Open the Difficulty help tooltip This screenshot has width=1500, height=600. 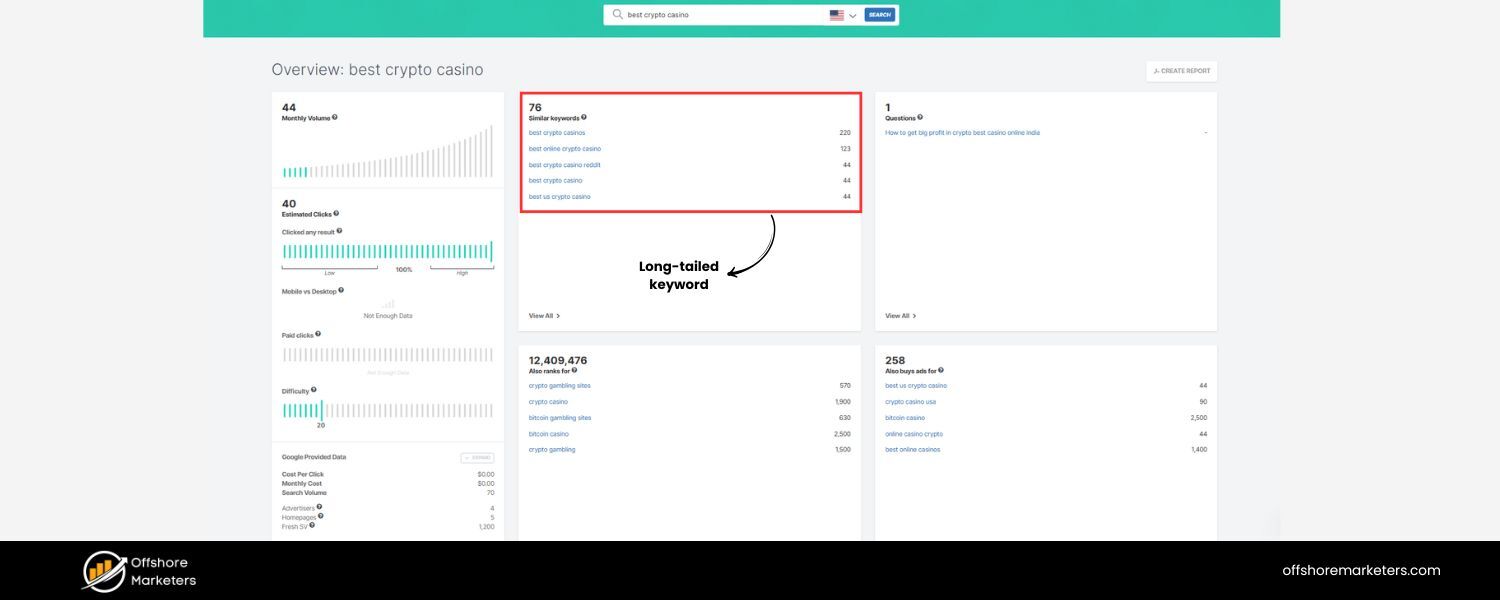314,390
